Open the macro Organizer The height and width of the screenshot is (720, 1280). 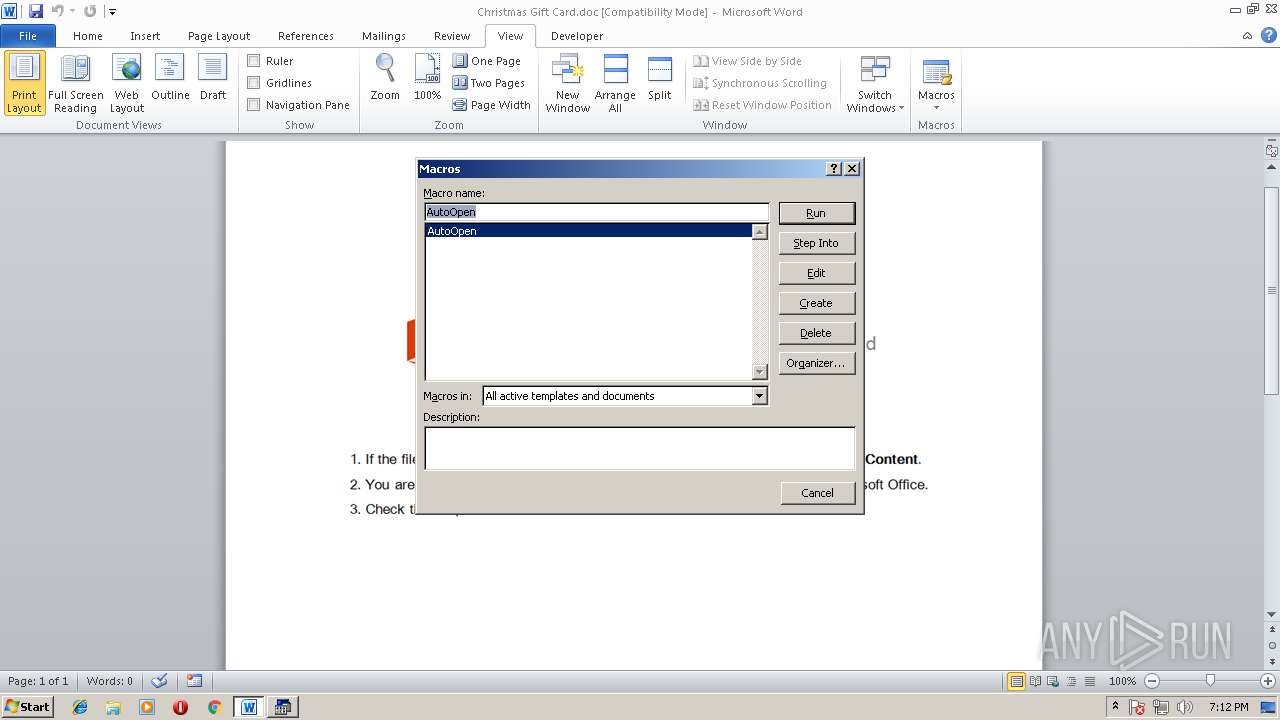click(816, 363)
